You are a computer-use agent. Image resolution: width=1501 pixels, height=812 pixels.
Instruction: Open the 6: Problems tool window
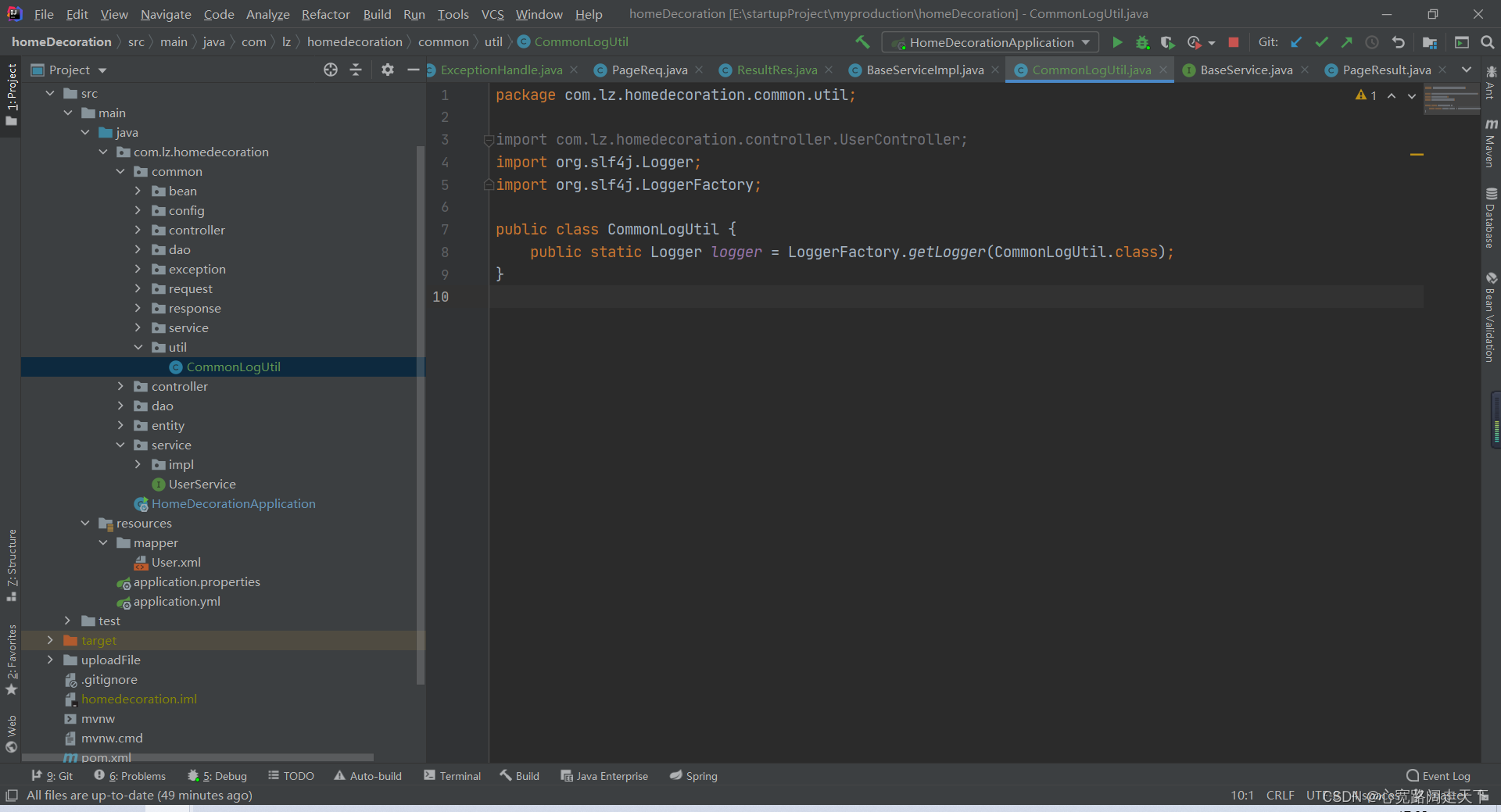click(130, 776)
